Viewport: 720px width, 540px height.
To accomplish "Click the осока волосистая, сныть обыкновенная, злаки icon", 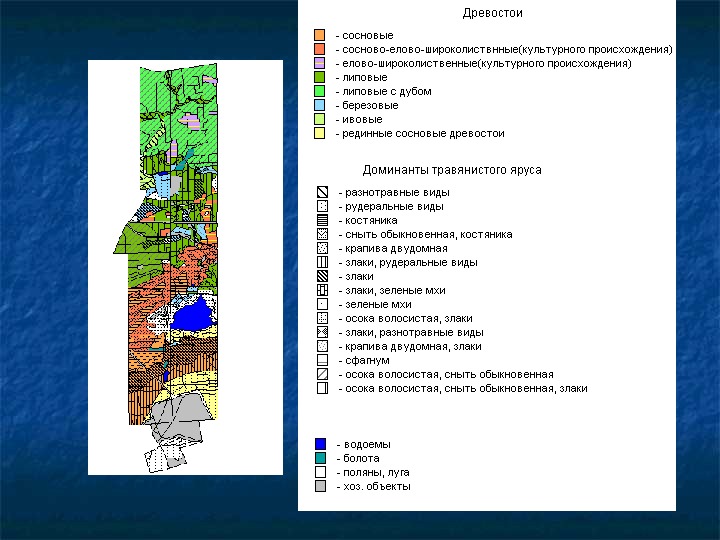I will coord(322,388).
